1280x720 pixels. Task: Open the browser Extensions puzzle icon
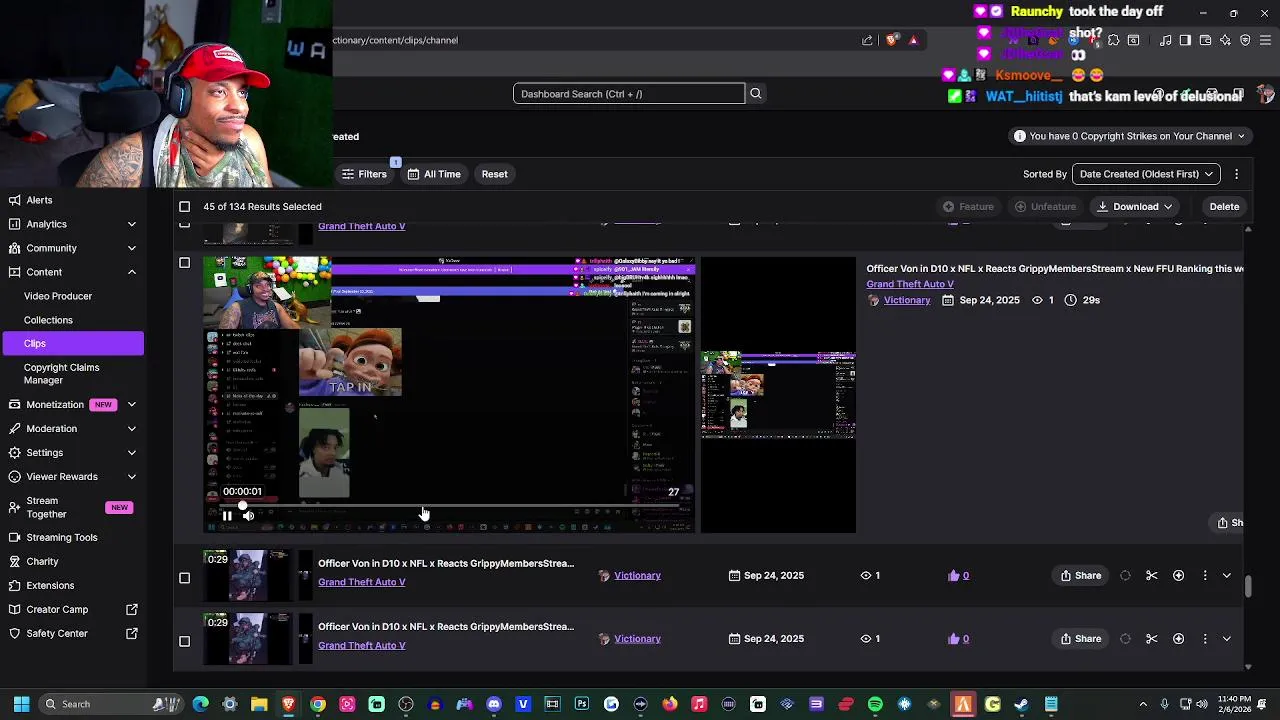pos(1114,40)
